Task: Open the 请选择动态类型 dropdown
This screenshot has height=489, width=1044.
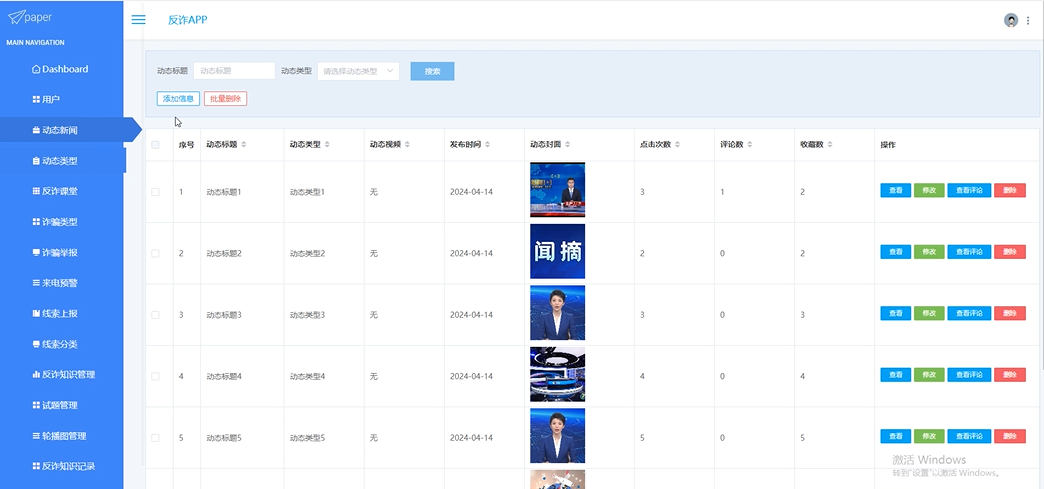Action: [x=358, y=71]
